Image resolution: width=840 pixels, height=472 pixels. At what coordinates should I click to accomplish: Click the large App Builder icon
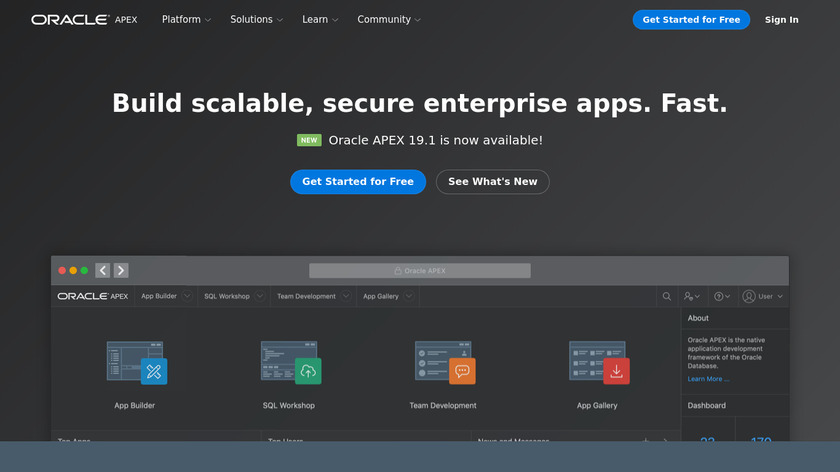(x=137, y=363)
